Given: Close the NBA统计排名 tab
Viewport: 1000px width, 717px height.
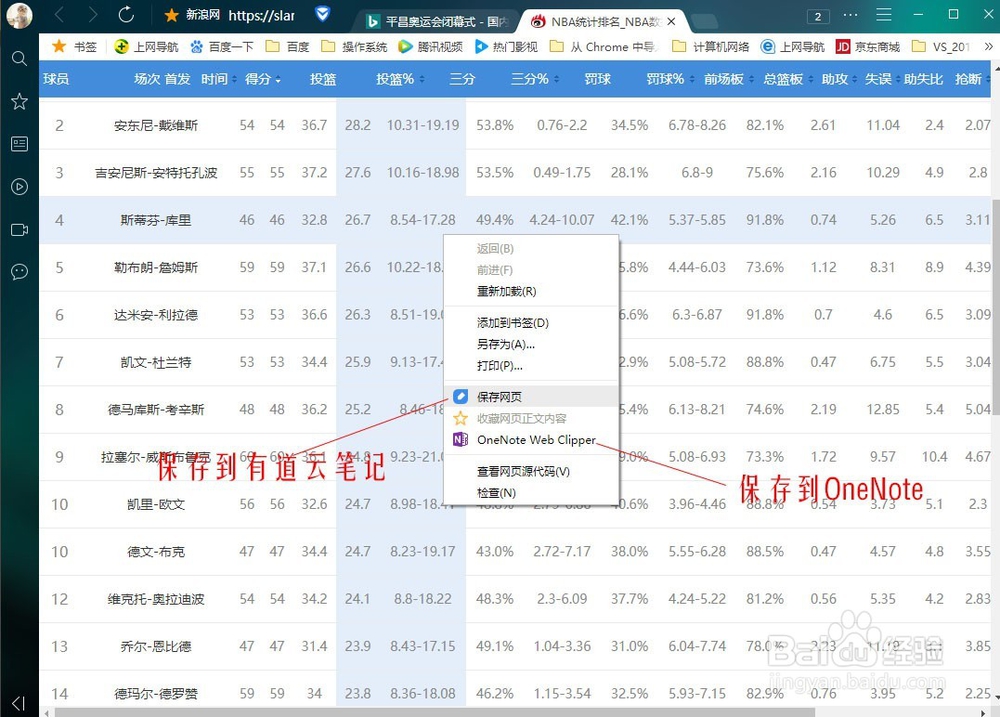Looking at the screenshot, I should 671,22.
